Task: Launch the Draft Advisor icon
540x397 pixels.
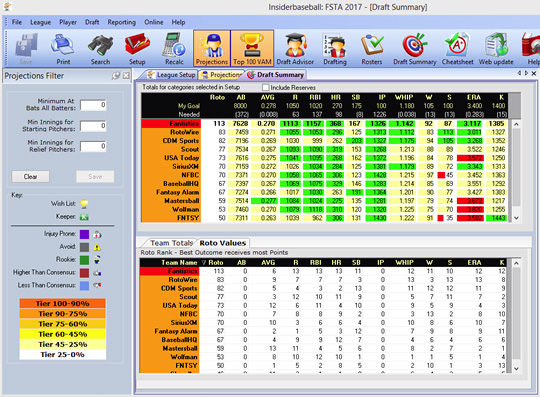Action: pos(295,48)
